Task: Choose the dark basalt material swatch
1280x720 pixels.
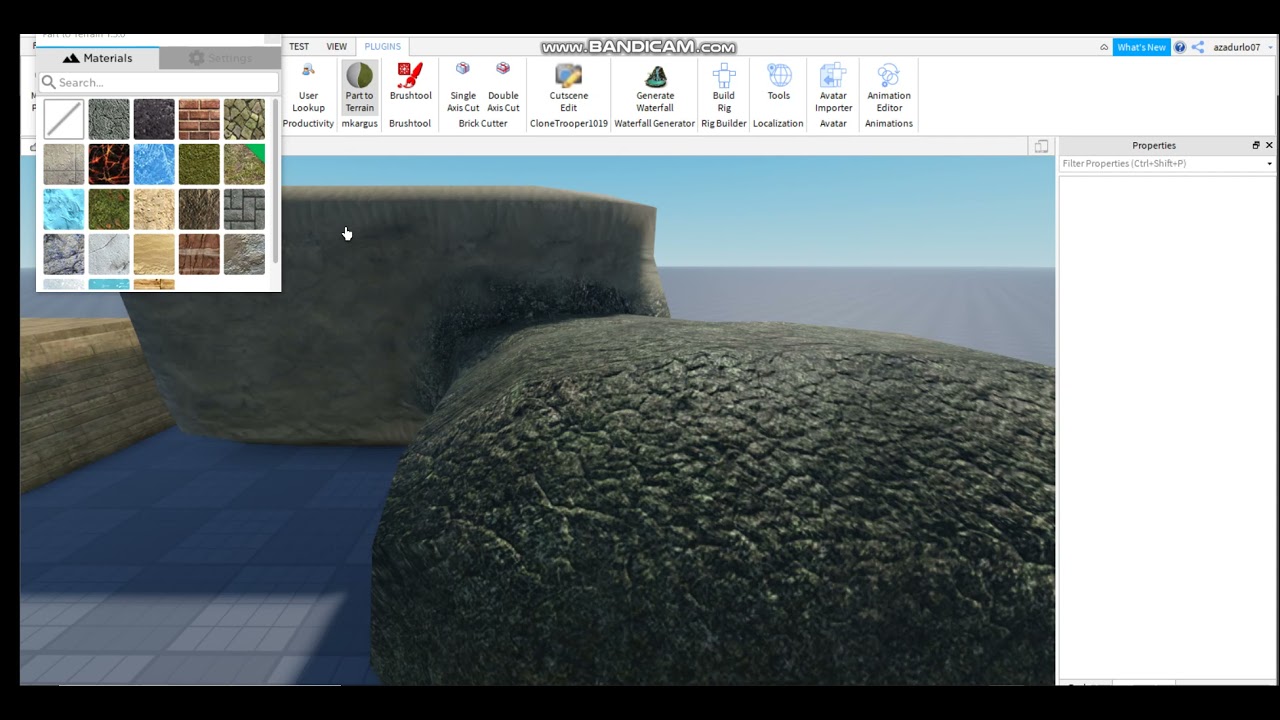Action: point(154,119)
